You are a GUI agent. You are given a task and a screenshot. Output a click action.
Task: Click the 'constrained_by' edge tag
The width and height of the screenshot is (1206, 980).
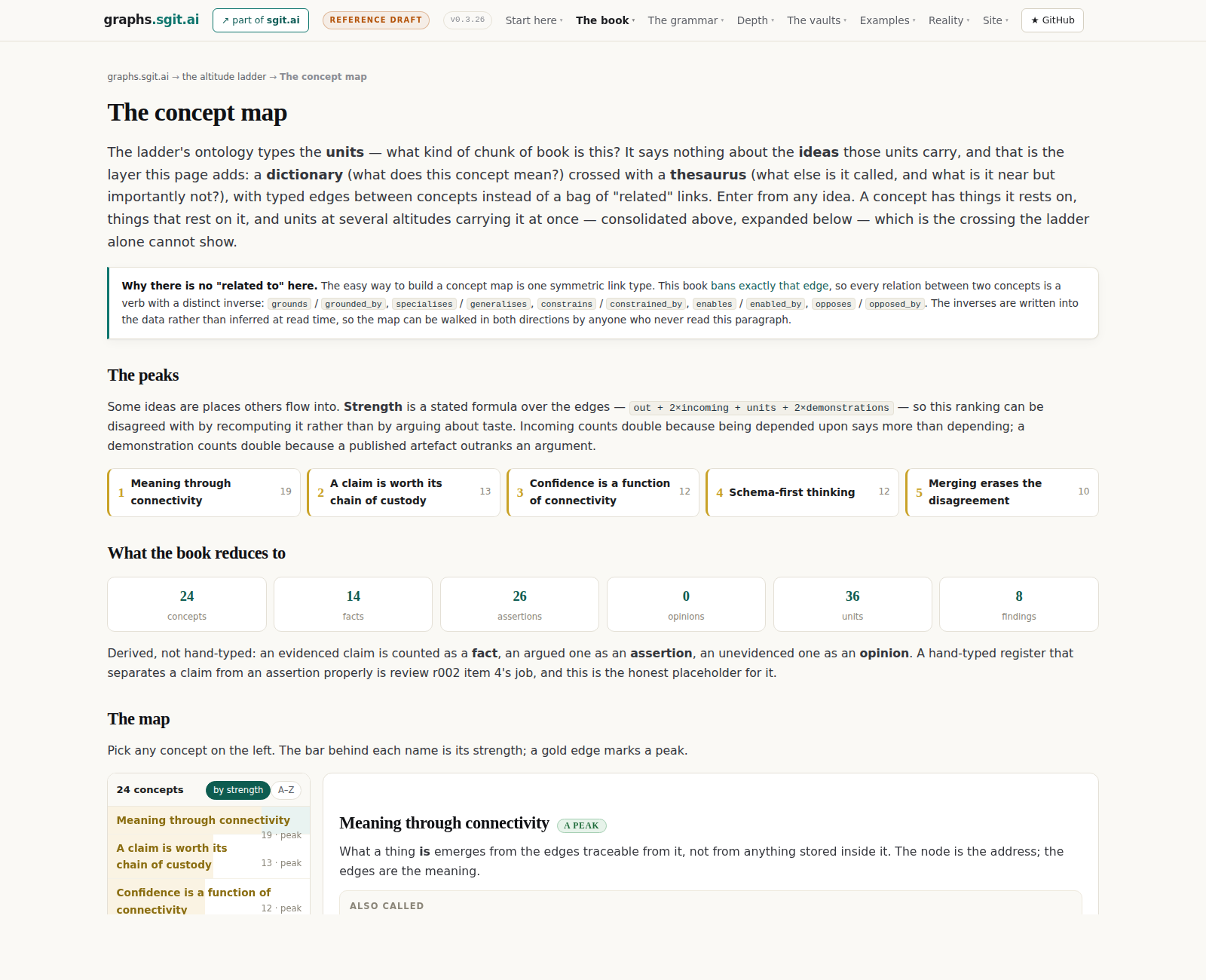(646, 304)
